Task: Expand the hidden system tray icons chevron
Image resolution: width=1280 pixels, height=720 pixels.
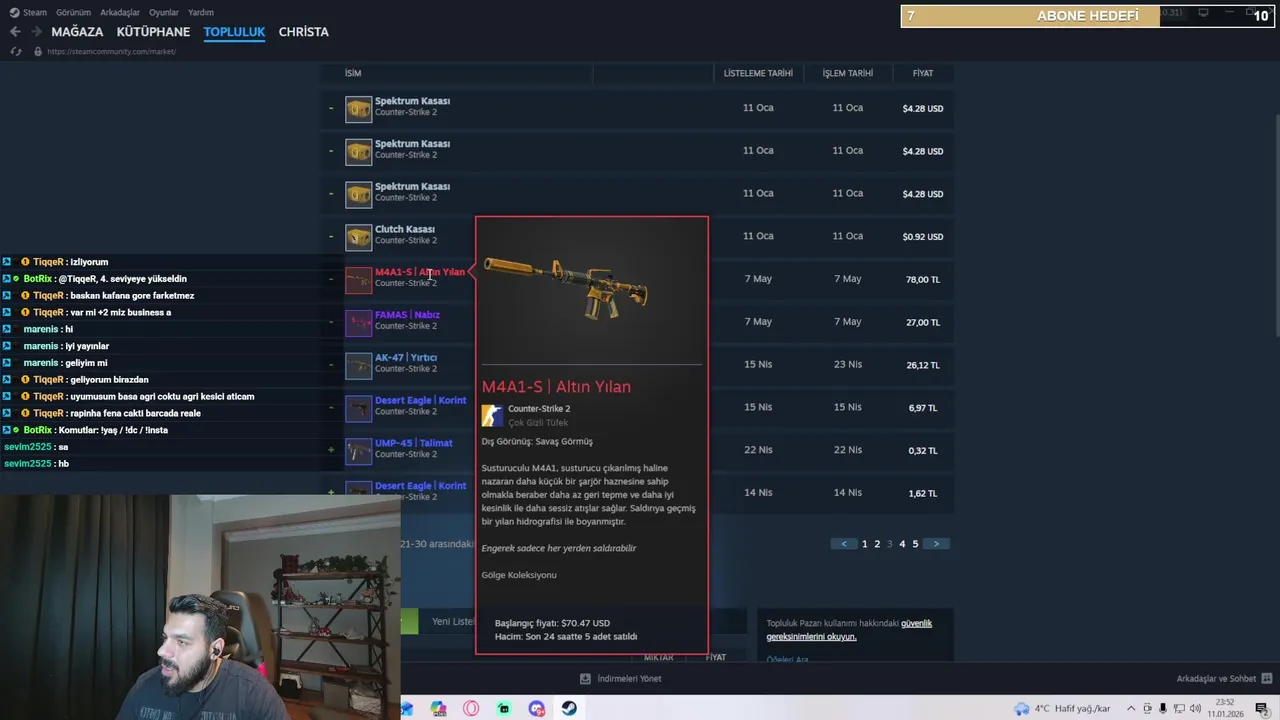Action: click(x=1130, y=709)
